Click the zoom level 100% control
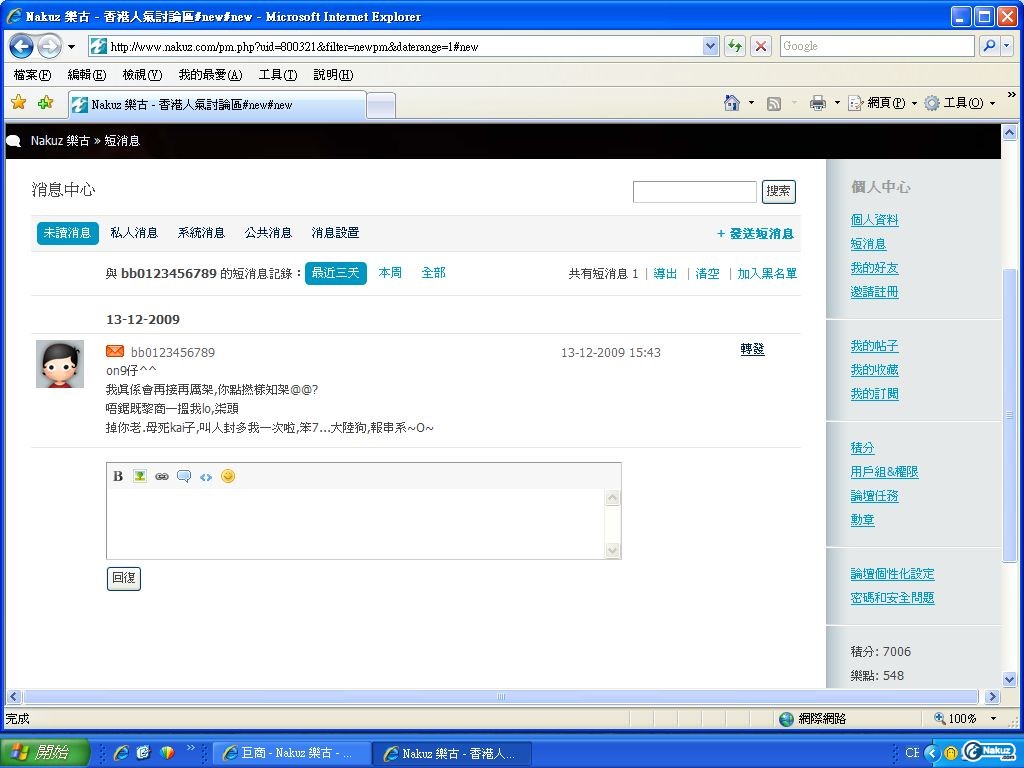Image resolution: width=1024 pixels, height=768 pixels. point(962,718)
